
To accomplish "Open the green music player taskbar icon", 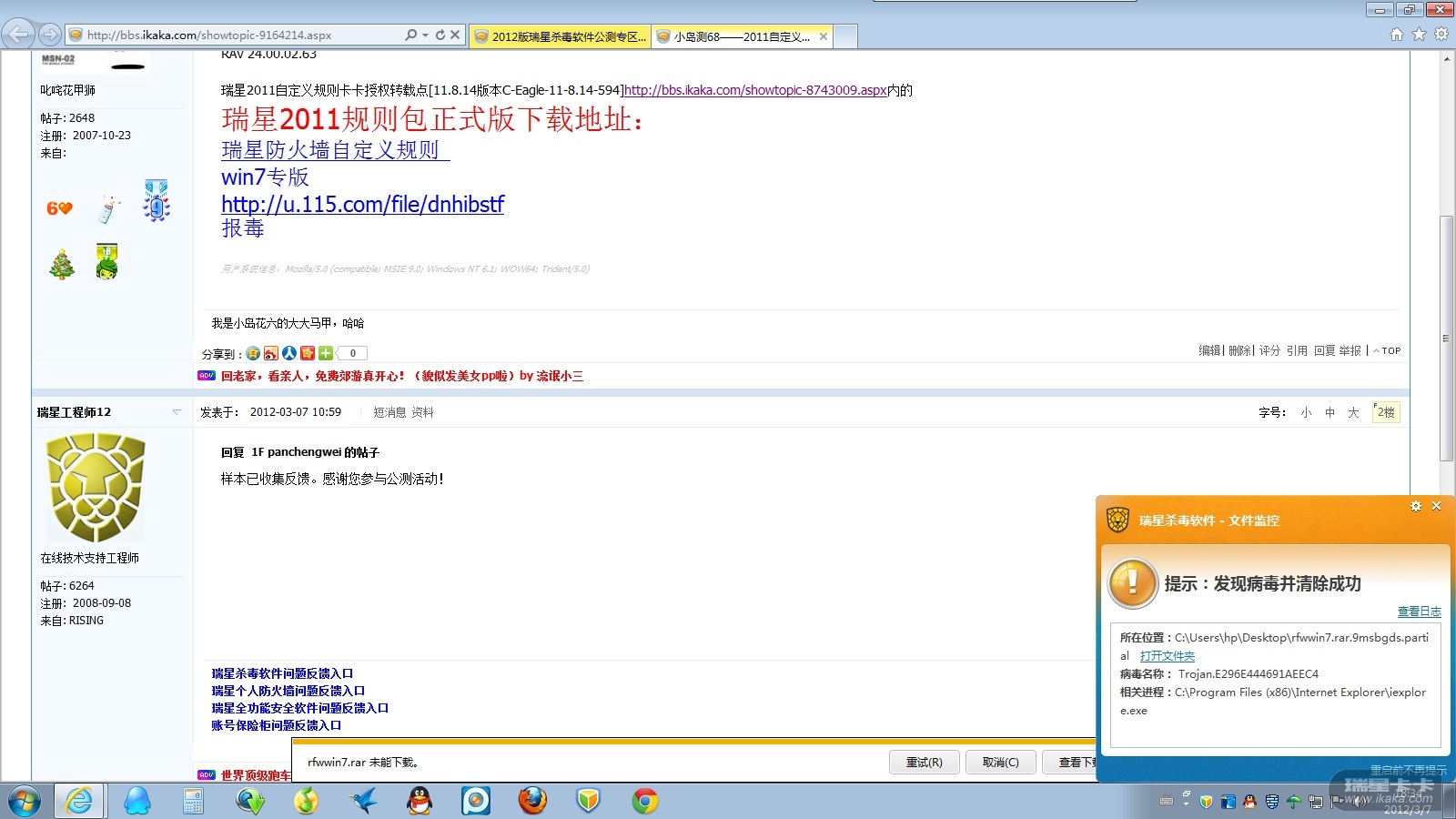I will [306, 801].
